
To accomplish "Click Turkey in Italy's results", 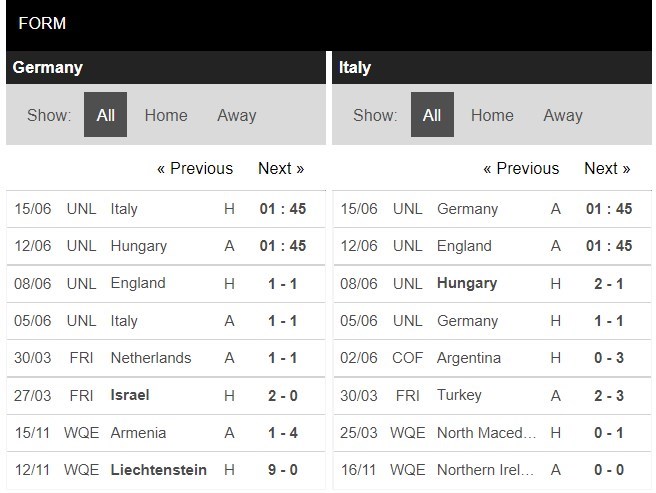I will coord(459,395).
